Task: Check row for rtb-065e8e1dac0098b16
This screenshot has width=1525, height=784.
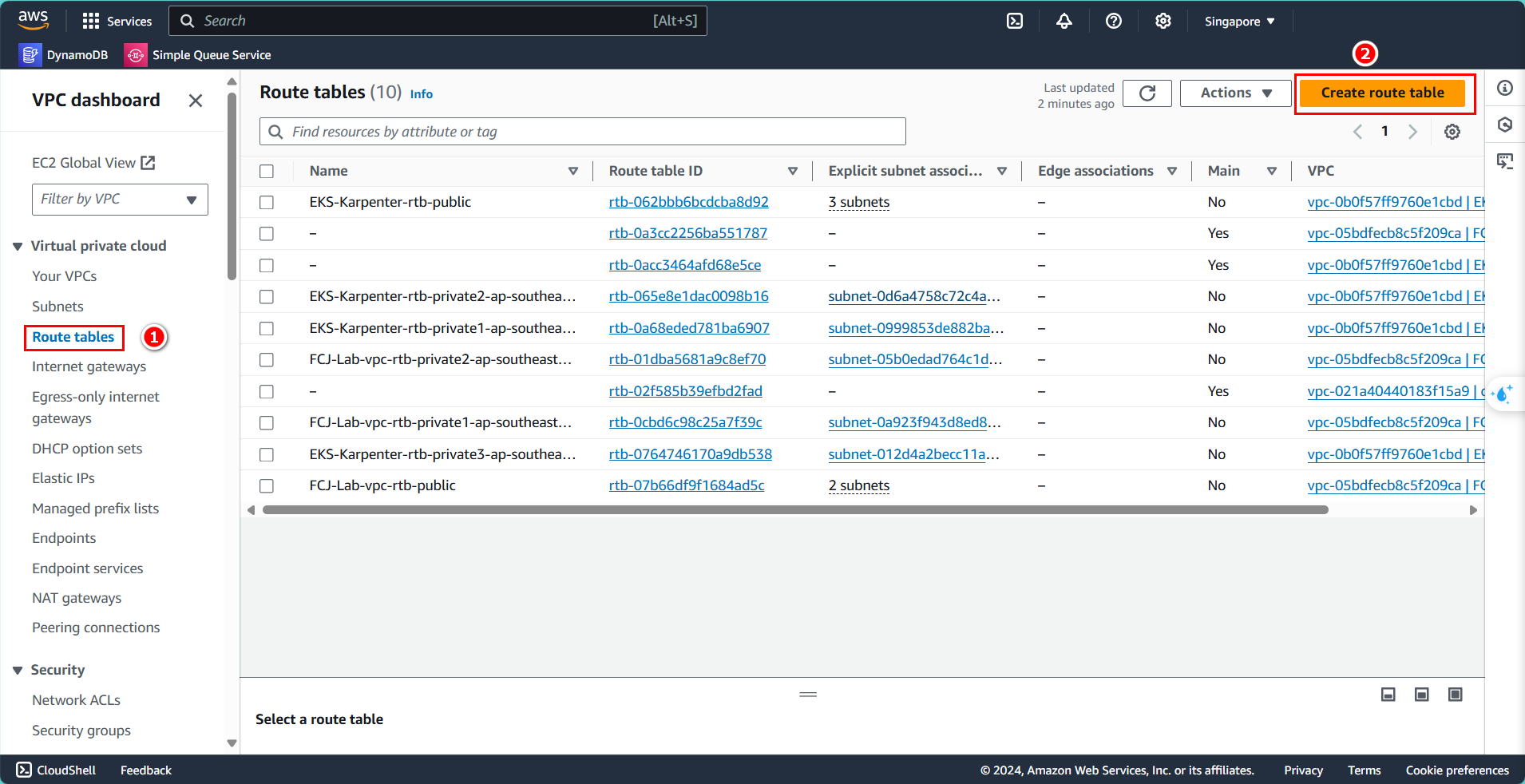Action: [267, 297]
